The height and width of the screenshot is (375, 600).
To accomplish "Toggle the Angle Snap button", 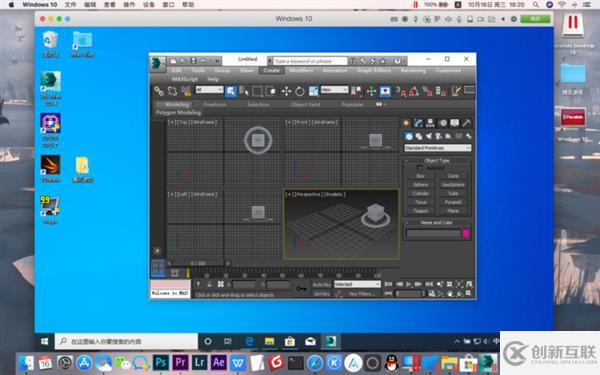I will pyautogui.click(x=414, y=91).
